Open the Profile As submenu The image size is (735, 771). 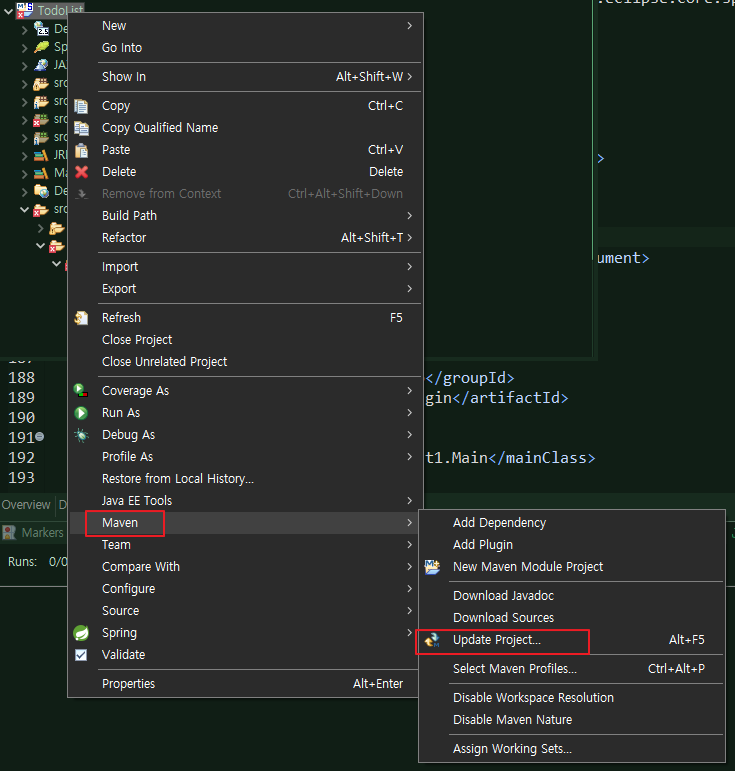click(x=244, y=457)
